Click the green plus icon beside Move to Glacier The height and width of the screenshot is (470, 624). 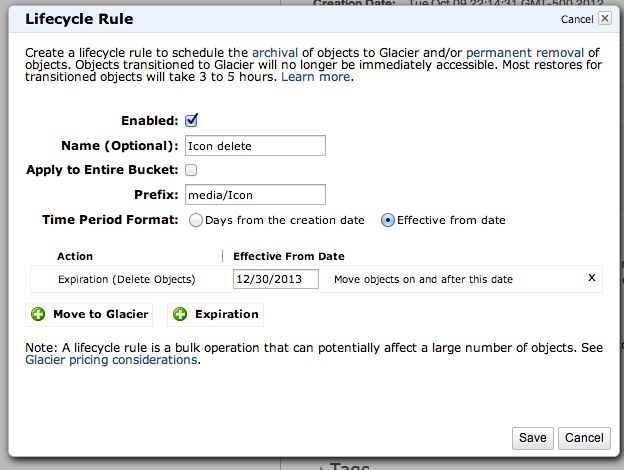tap(38, 314)
